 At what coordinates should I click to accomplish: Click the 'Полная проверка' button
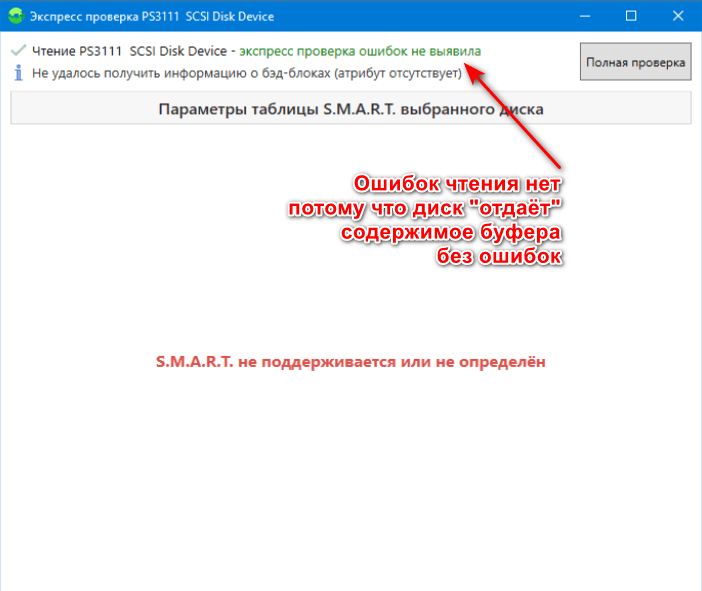635,62
